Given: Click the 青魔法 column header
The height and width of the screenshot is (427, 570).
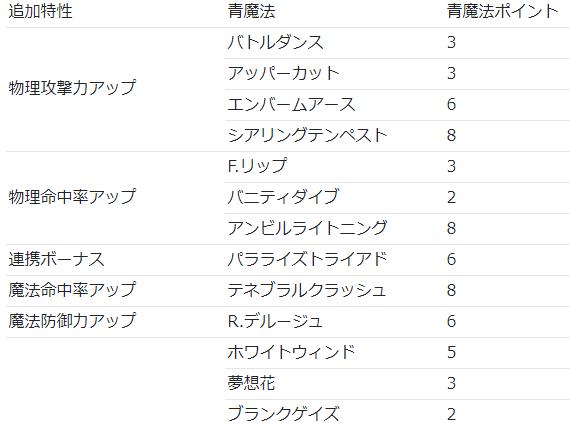Looking at the screenshot, I should tap(252, 11).
